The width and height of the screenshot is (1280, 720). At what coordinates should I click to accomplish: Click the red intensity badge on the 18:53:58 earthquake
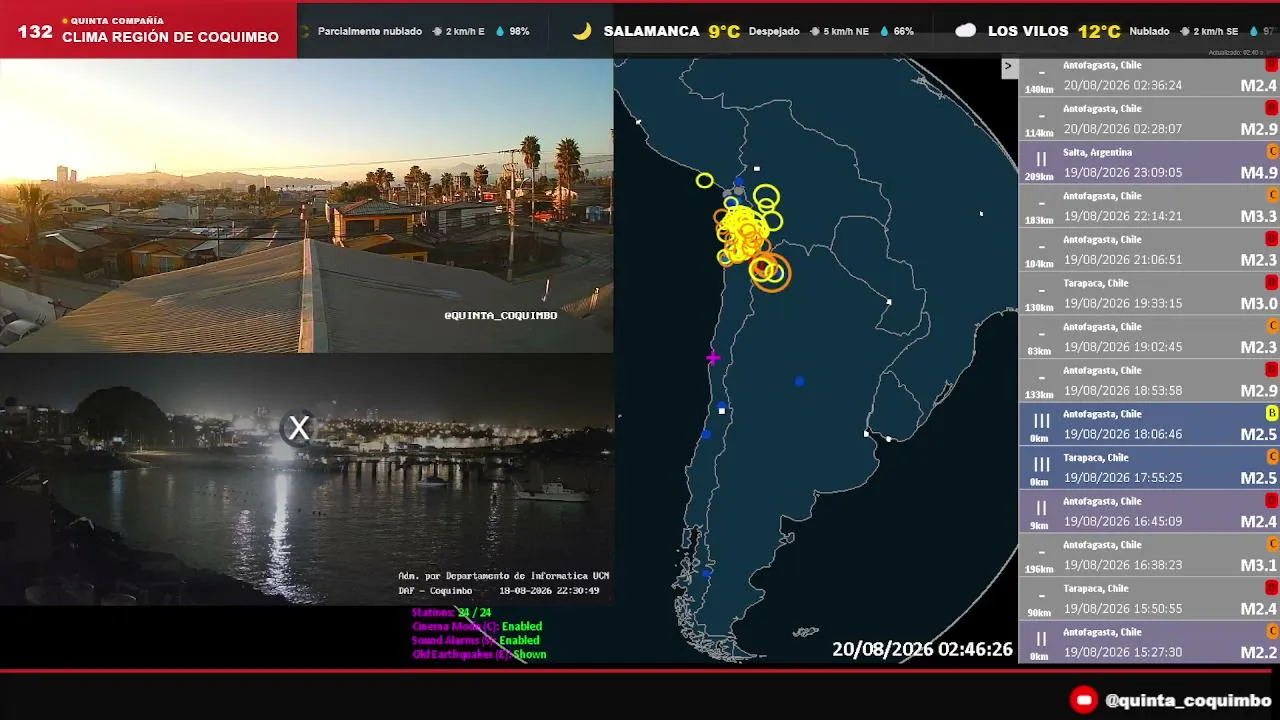click(1272, 370)
